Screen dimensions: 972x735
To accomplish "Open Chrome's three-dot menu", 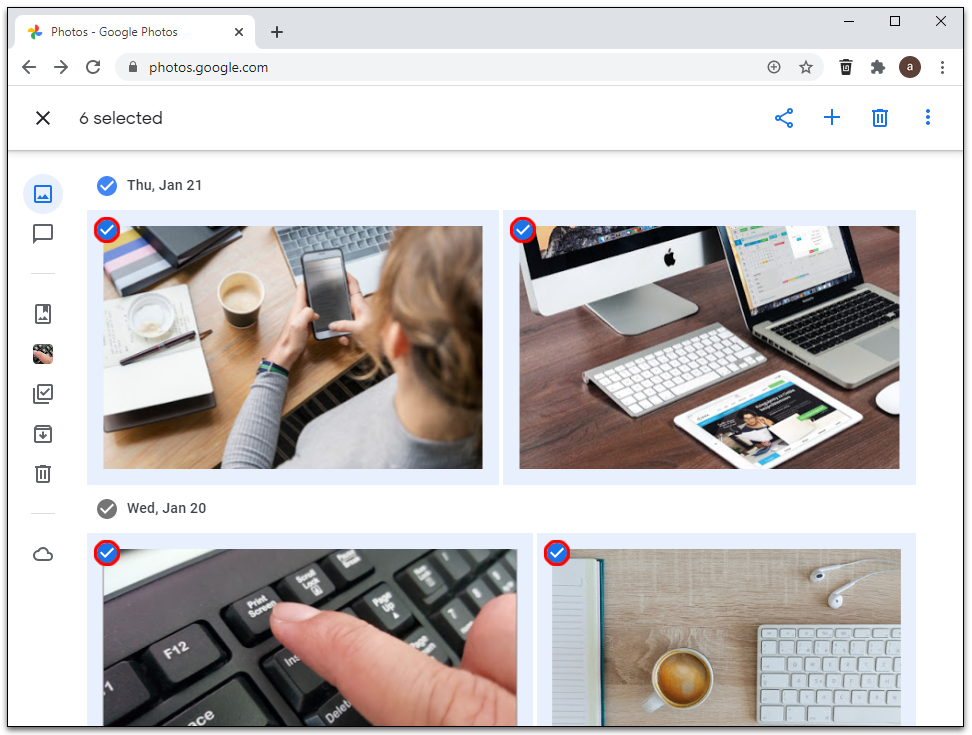I will 942,67.
